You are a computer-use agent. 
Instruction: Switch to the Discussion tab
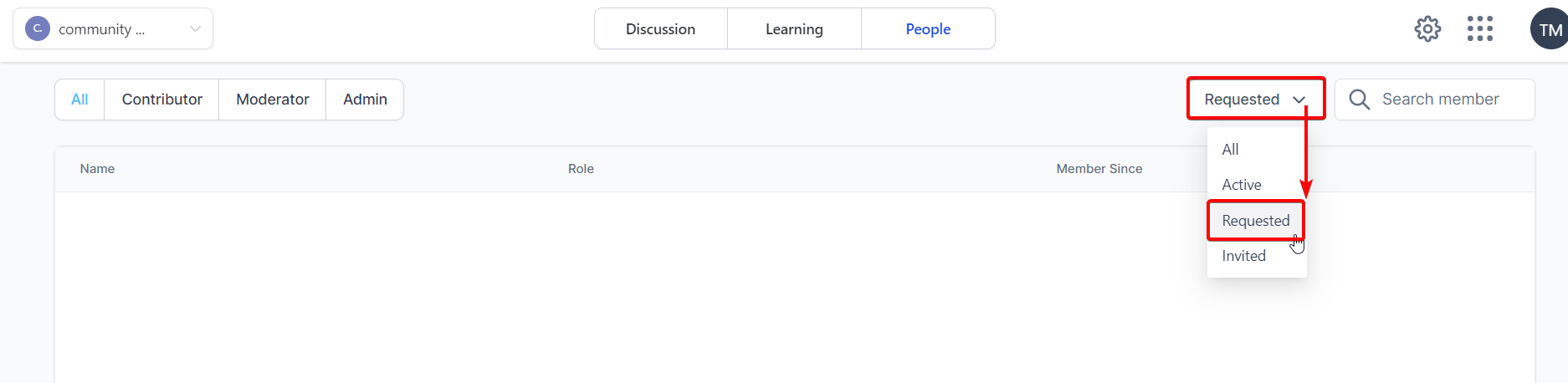click(661, 28)
